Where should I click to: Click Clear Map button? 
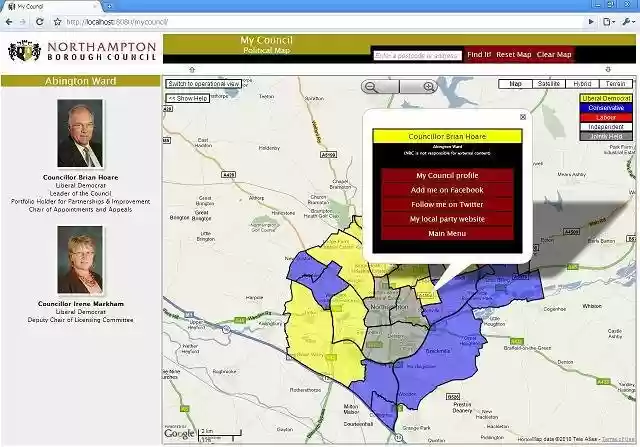(554, 55)
